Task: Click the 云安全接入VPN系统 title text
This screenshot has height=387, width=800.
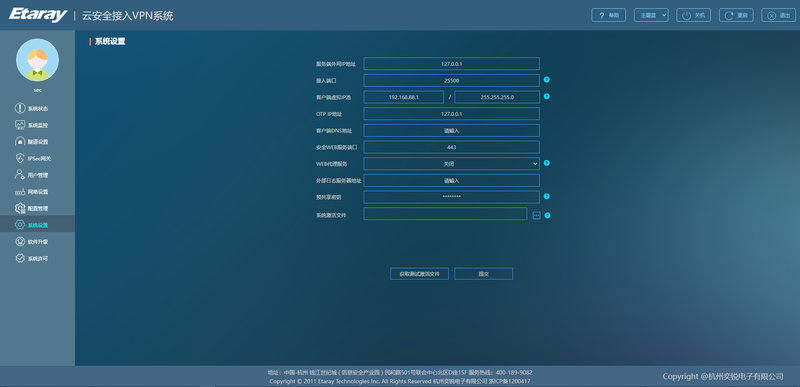Action: [128, 16]
